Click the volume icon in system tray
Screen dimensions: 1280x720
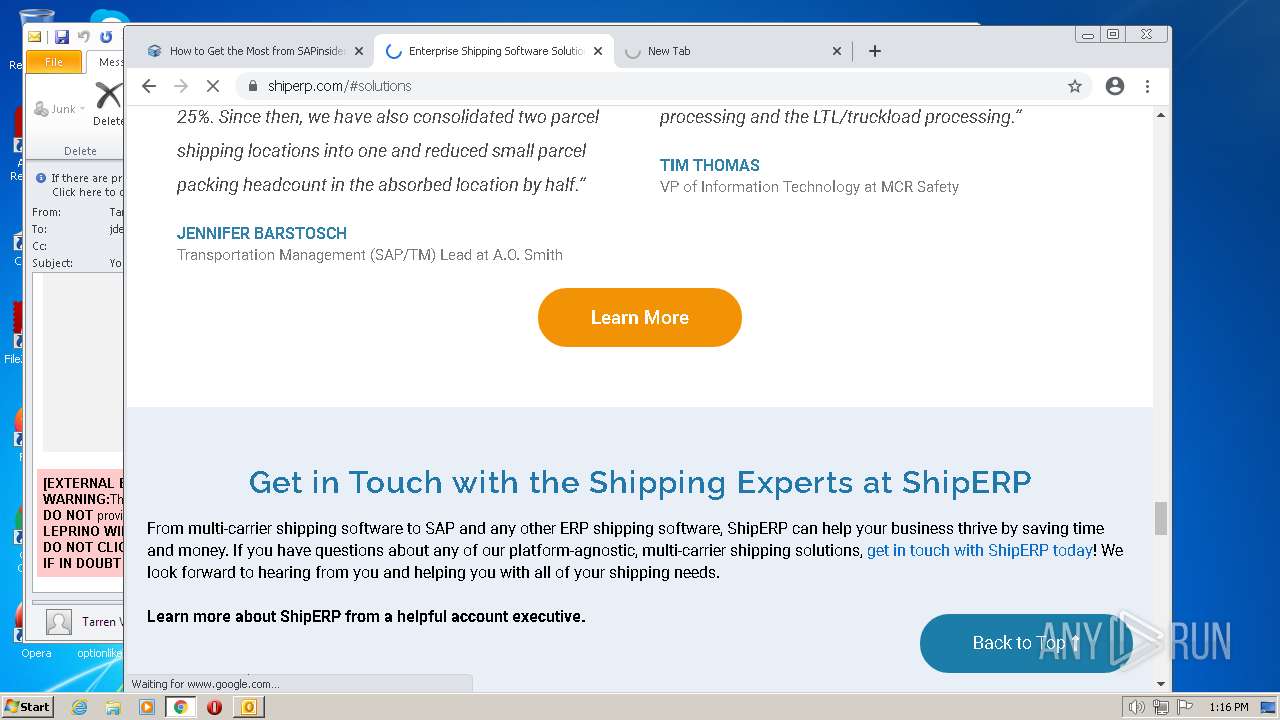pyautogui.click(x=1136, y=707)
